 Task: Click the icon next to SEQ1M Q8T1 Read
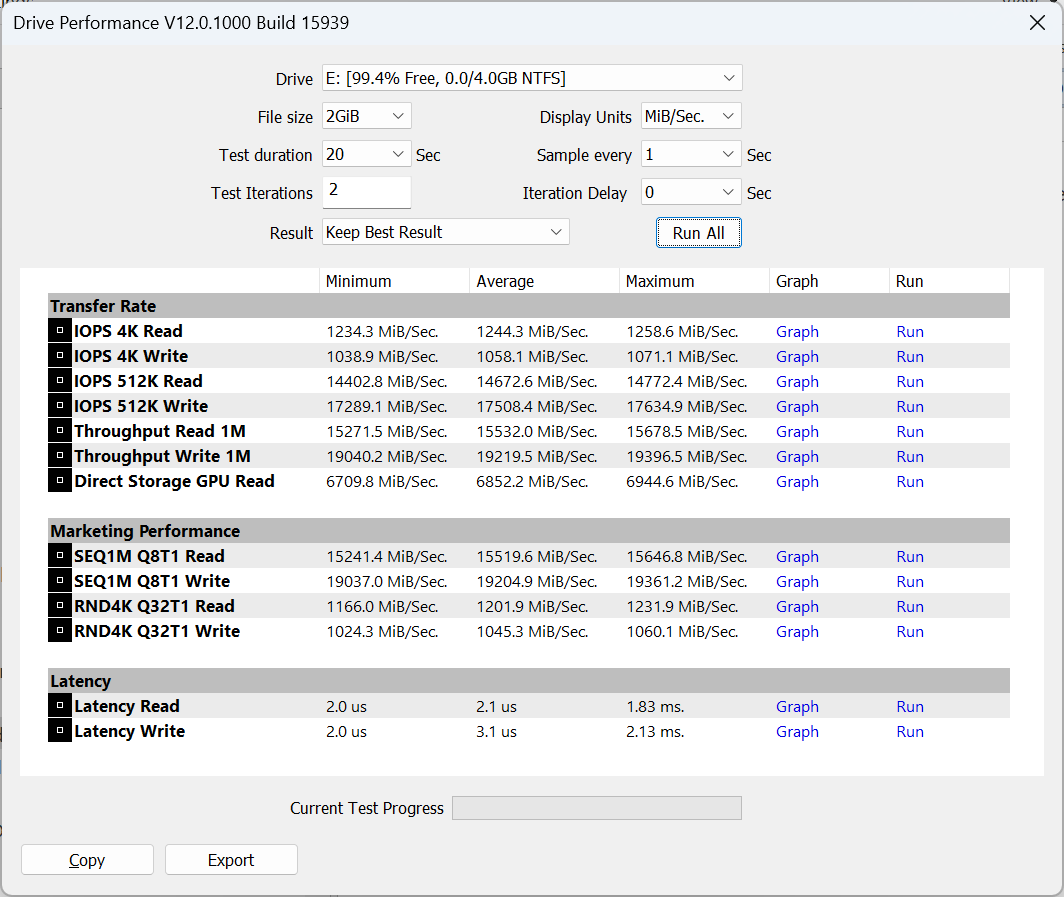(x=60, y=556)
